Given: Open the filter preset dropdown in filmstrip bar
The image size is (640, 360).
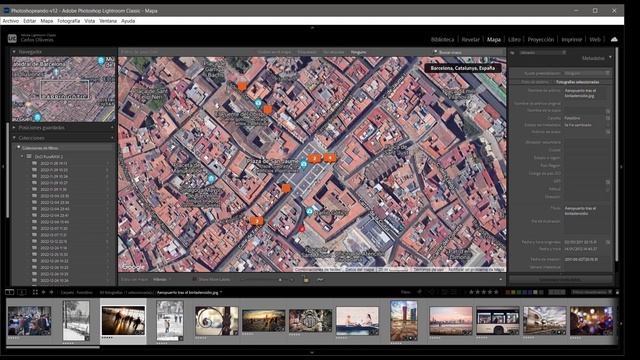Looking at the screenshot, I should (x=591, y=292).
